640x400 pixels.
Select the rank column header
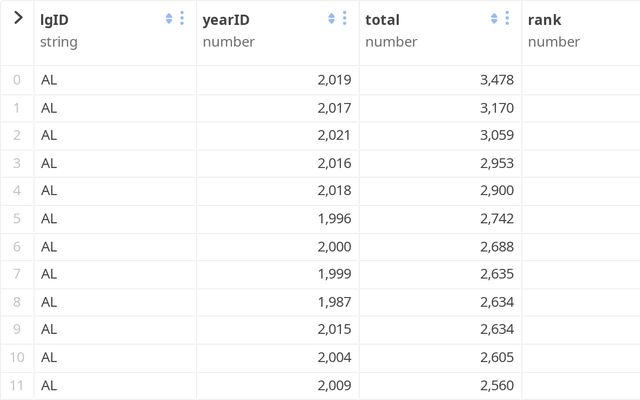pos(581,32)
